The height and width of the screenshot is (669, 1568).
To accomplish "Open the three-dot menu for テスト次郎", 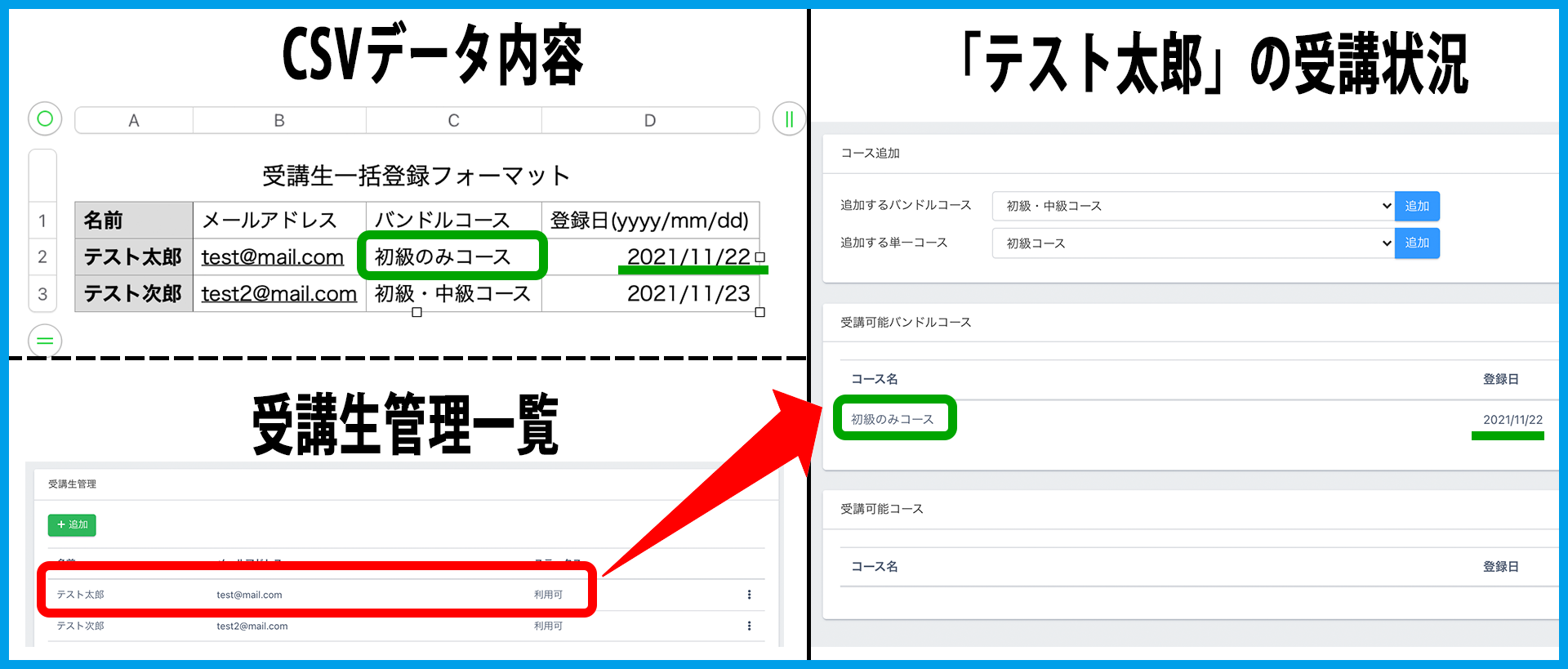I will click(x=749, y=626).
